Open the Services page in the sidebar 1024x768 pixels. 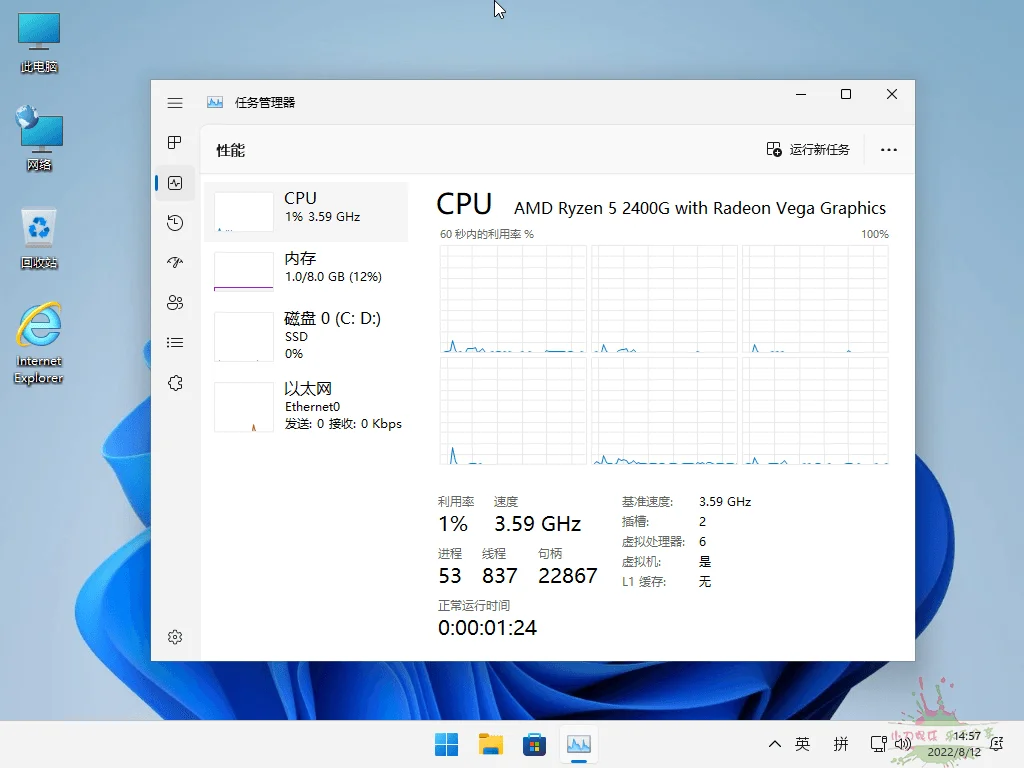pos(175,382)
